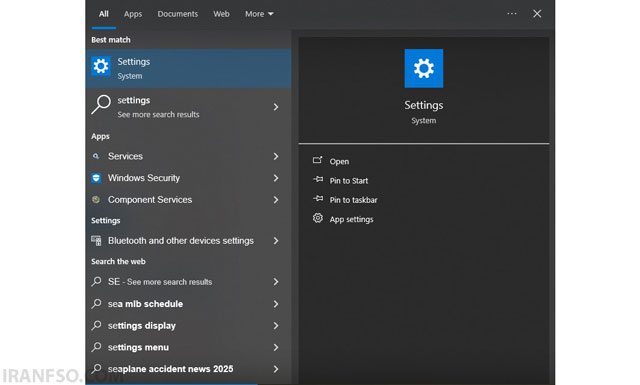This screenshot has width=640, height=385.
Task: Click the search icon next to 'settings menu'
Action: pos(96,347)
